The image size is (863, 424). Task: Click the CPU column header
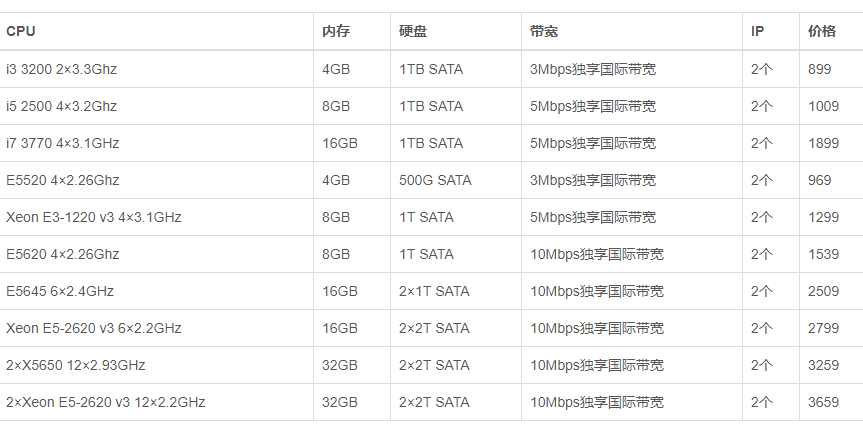coord(21,31)
